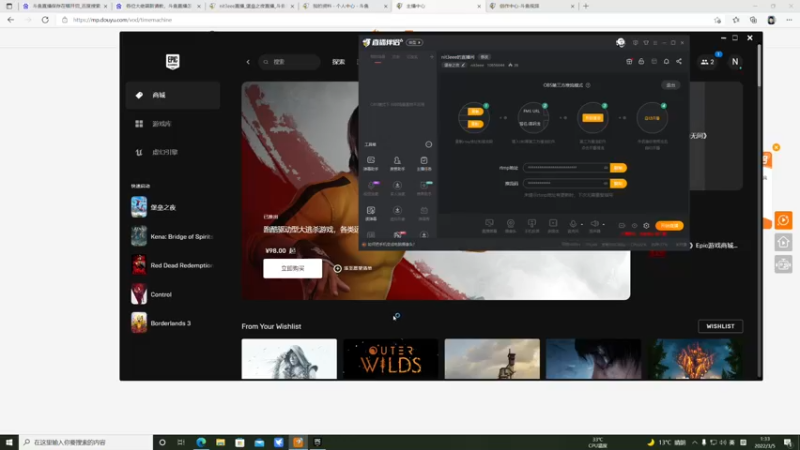Click the home floating icon on webpage
The image size is (800, 450).
(783, 242)
